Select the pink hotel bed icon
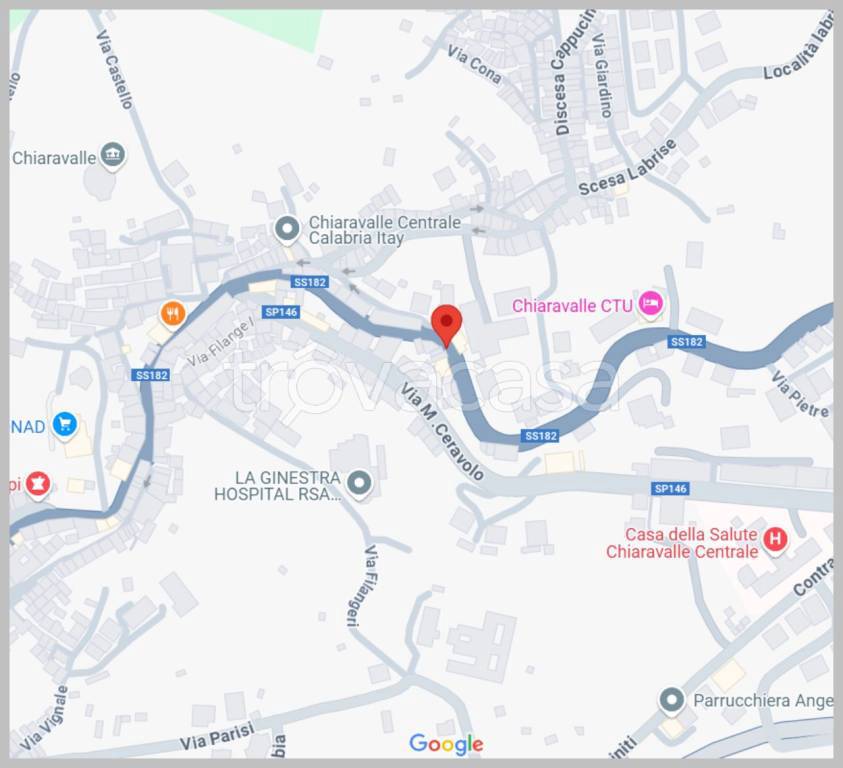Viewport: 843px width, 768px height. tap(651, 303)
